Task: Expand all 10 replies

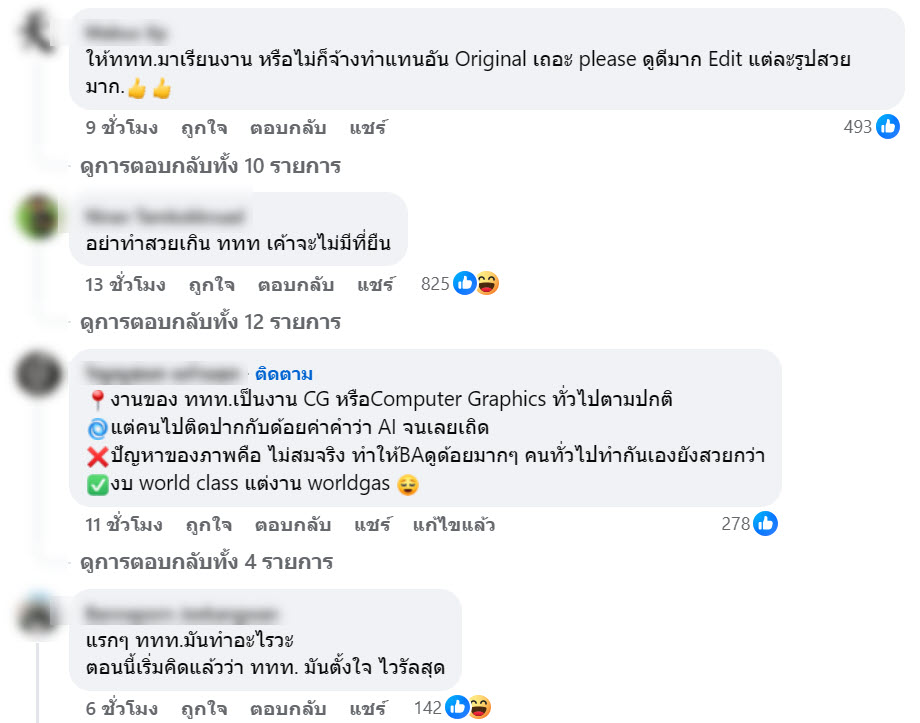Action: 210,166
